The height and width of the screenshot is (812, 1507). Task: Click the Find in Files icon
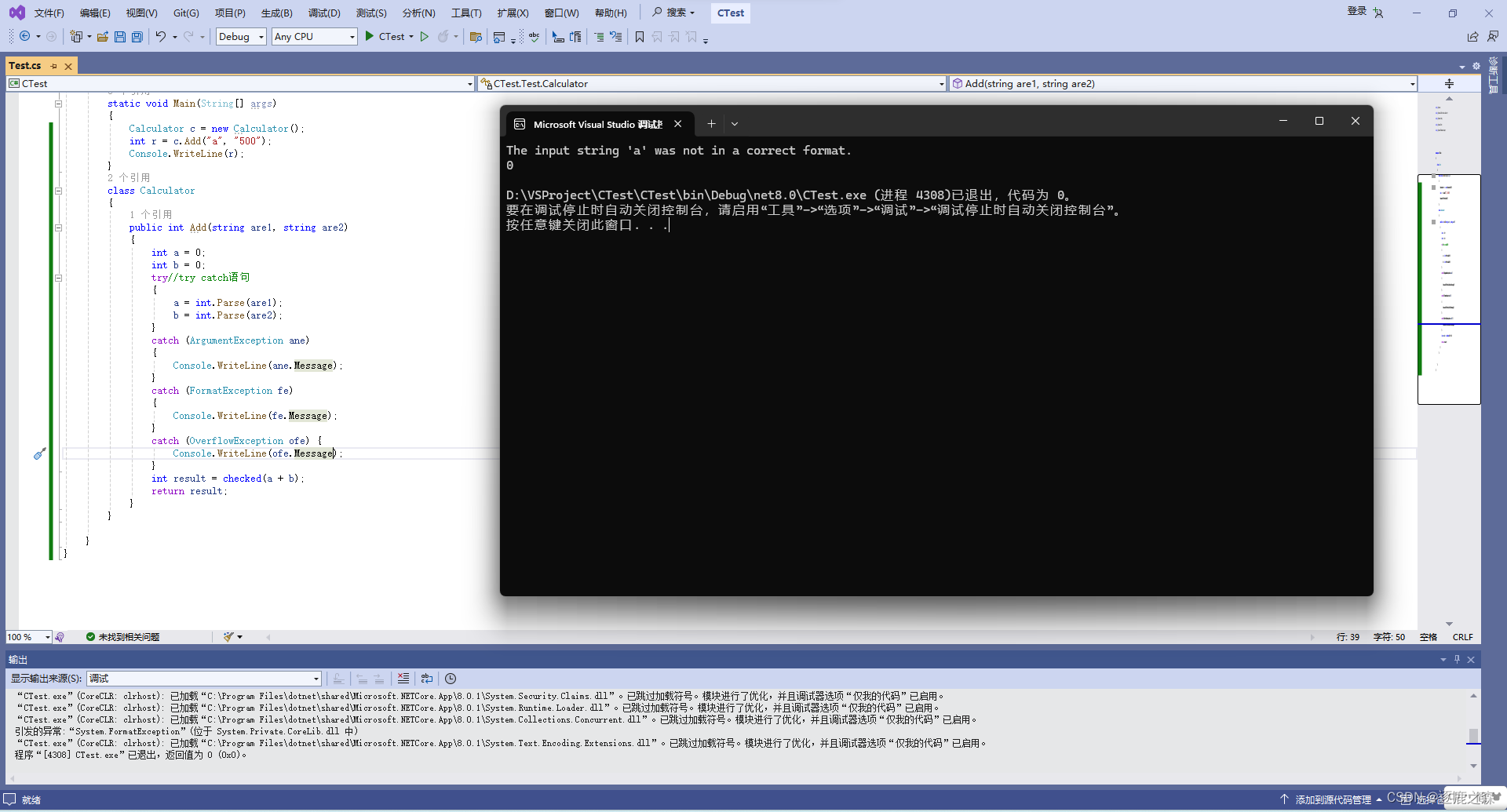pyautogui.click(x=476, y=36)
